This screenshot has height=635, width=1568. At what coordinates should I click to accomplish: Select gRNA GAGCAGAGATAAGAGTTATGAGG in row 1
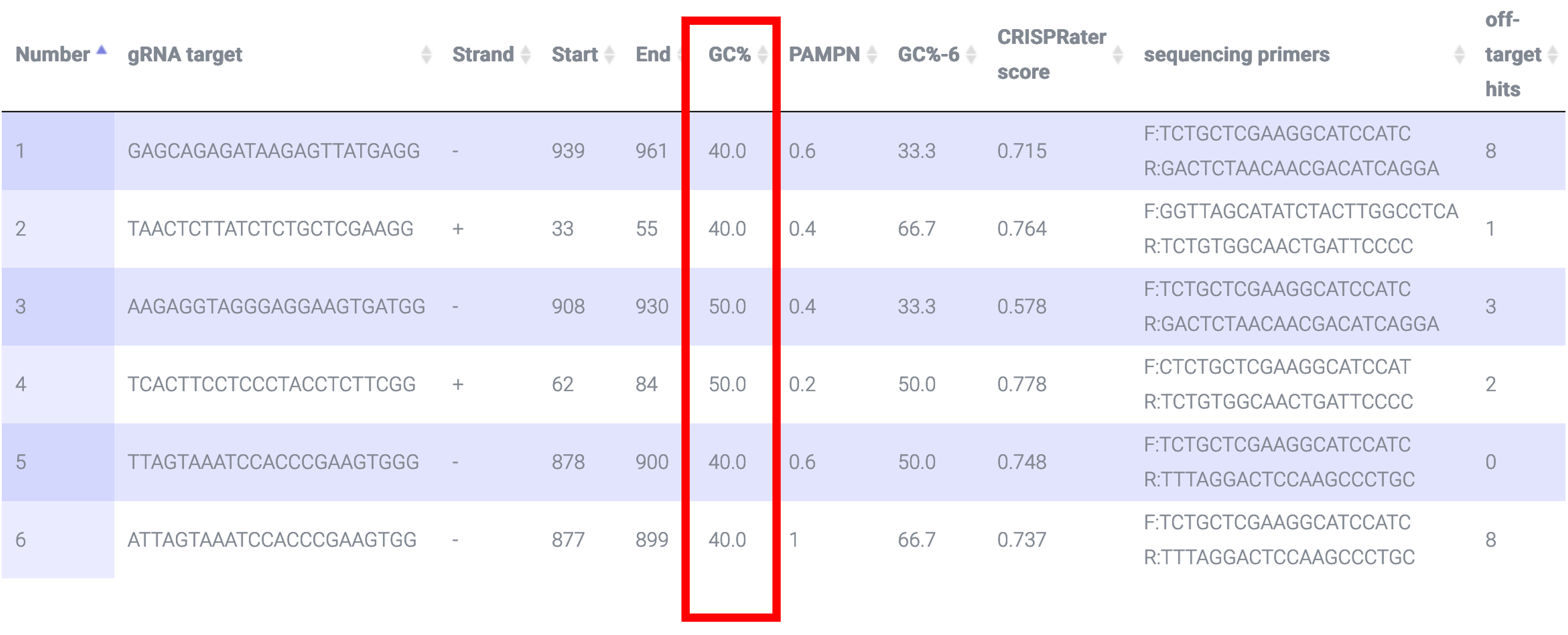tap(273, 150)
